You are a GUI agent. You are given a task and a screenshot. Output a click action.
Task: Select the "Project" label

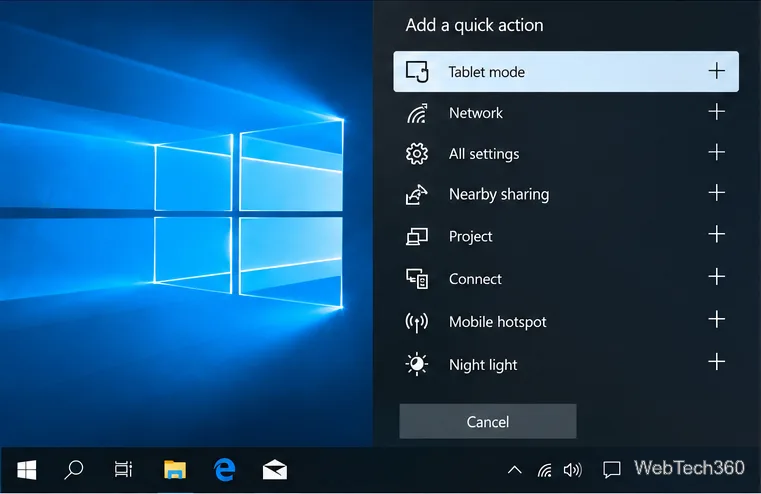tap(470, 236)
